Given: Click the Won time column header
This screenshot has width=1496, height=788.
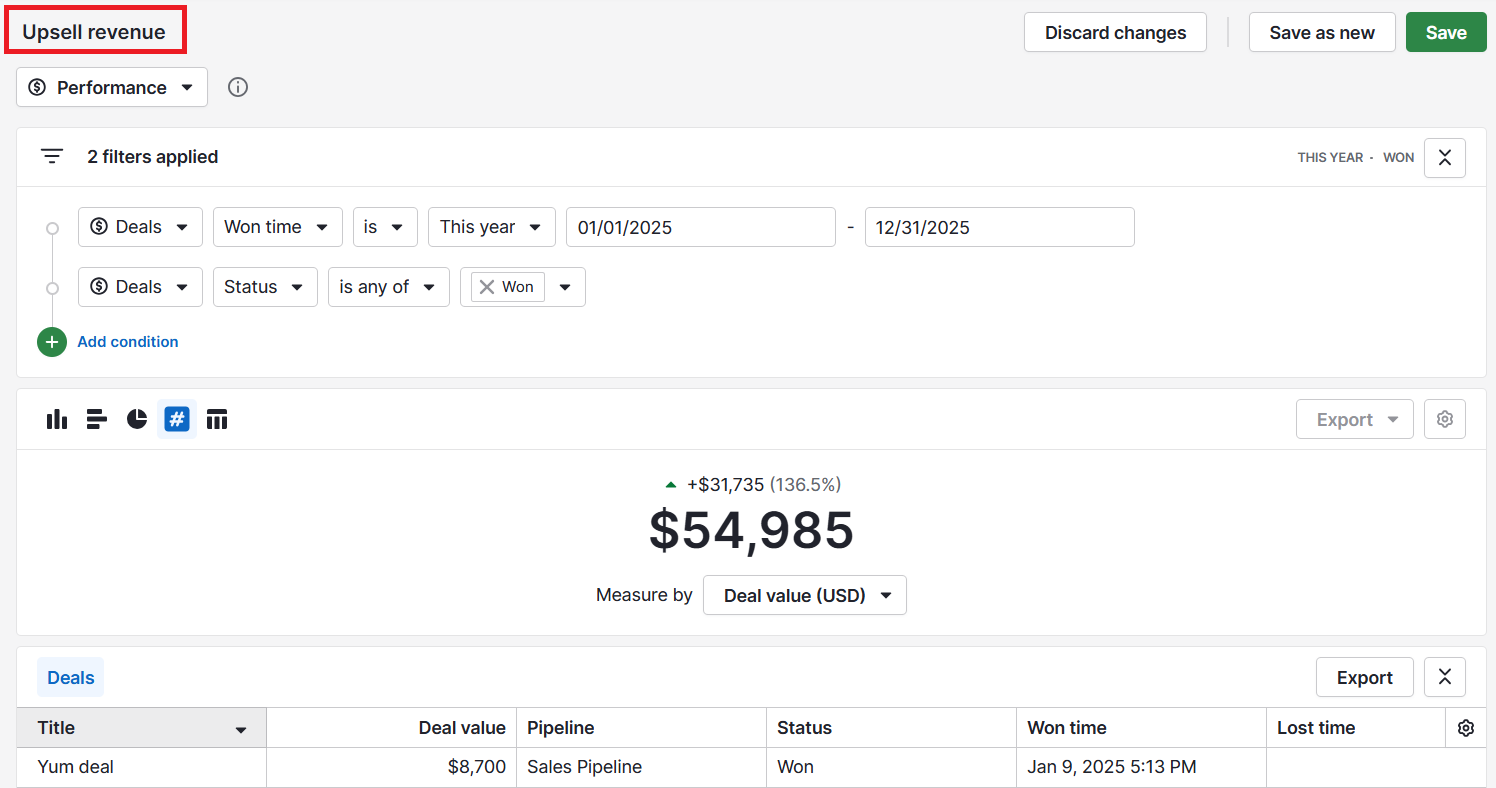Looking at the screenshot, I should pos(1142,728).
